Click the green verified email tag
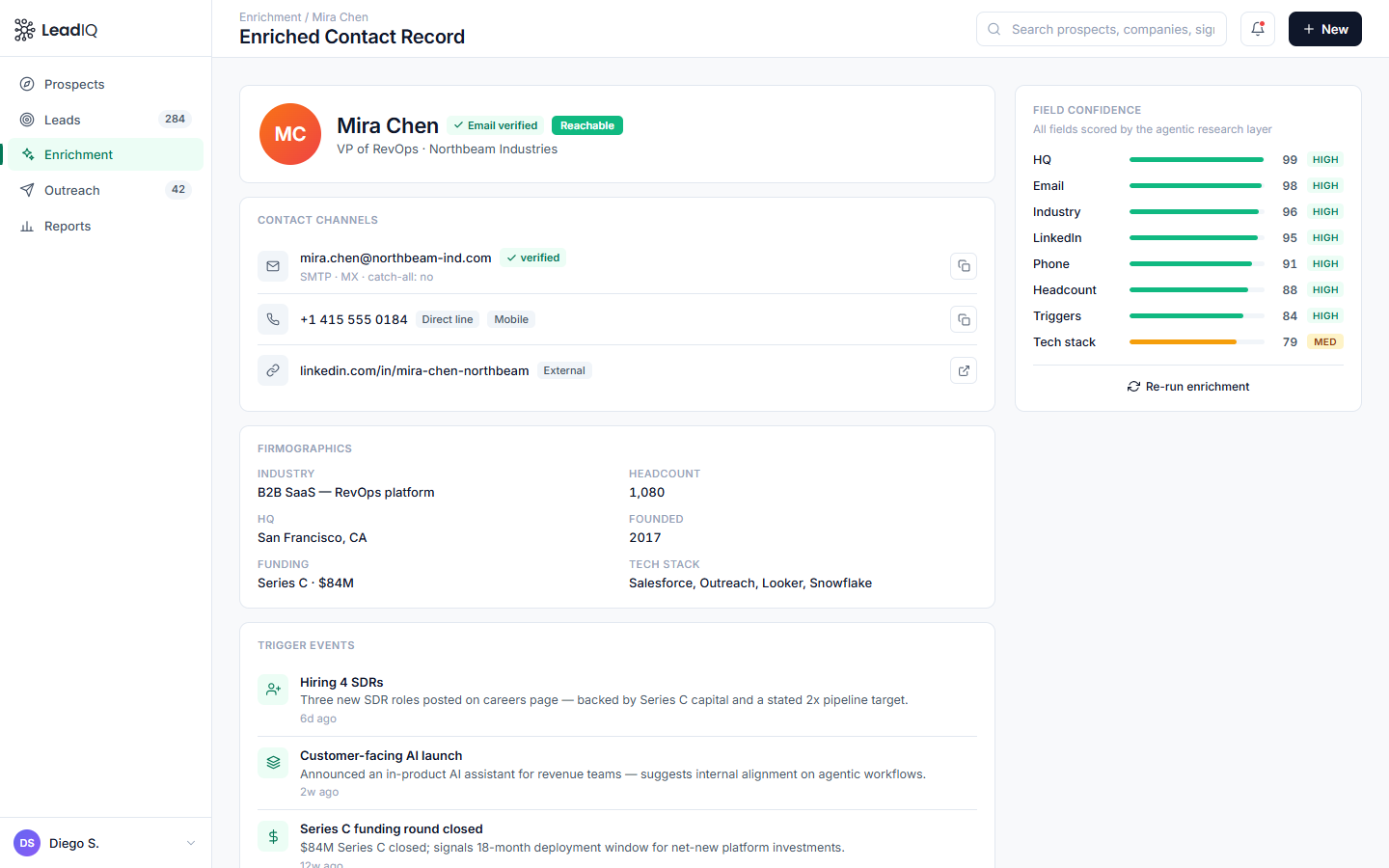1389x868 pixels. point(533,258)
